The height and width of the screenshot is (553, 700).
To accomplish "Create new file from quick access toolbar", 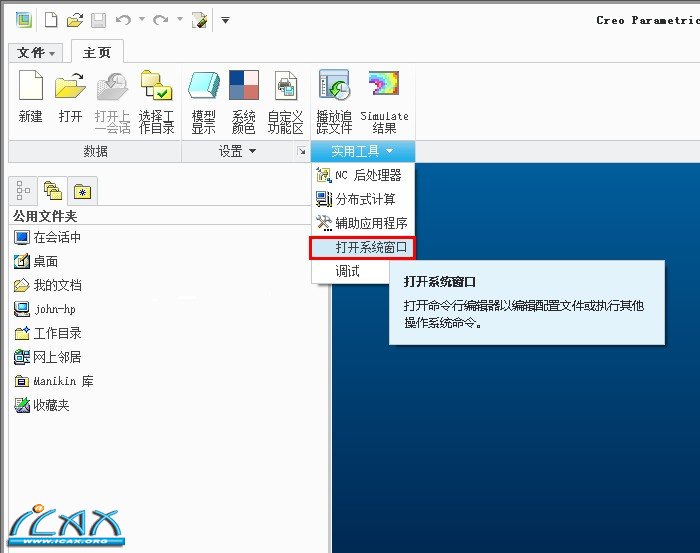I will 51,20.
